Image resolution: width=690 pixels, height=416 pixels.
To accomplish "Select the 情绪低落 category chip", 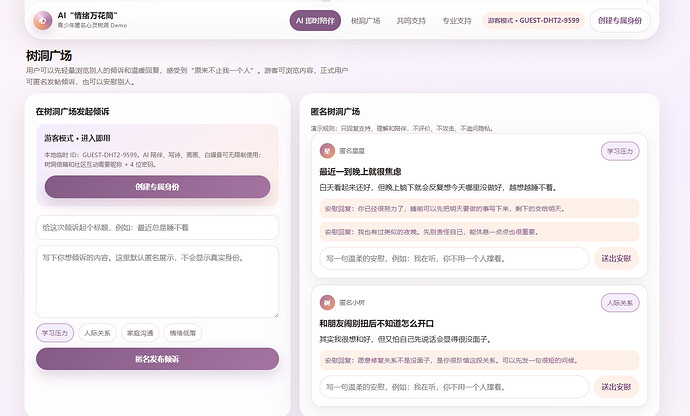I will [183, 333].
